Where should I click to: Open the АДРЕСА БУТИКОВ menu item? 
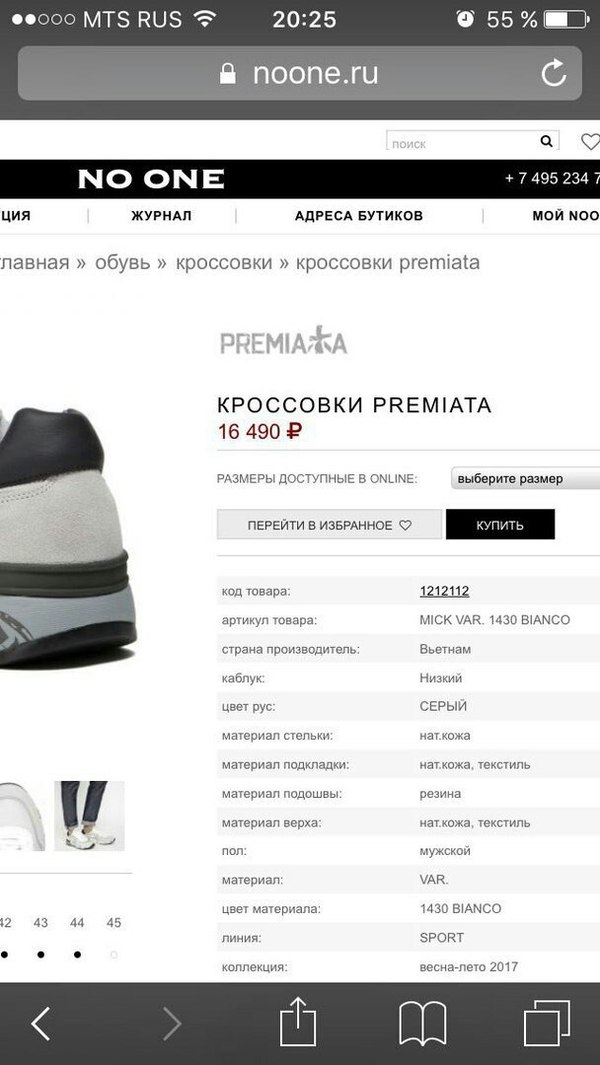coord(359,216)
